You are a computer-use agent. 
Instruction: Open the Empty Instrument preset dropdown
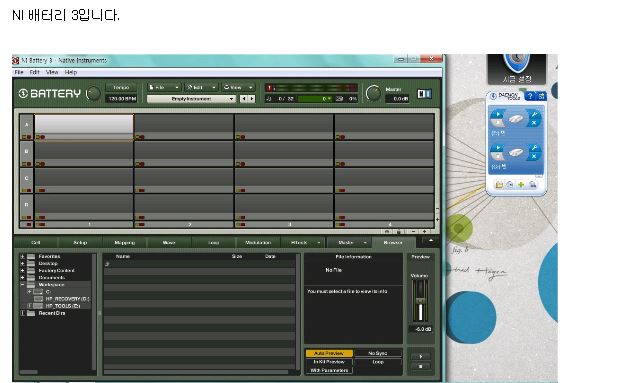point(191,99)
